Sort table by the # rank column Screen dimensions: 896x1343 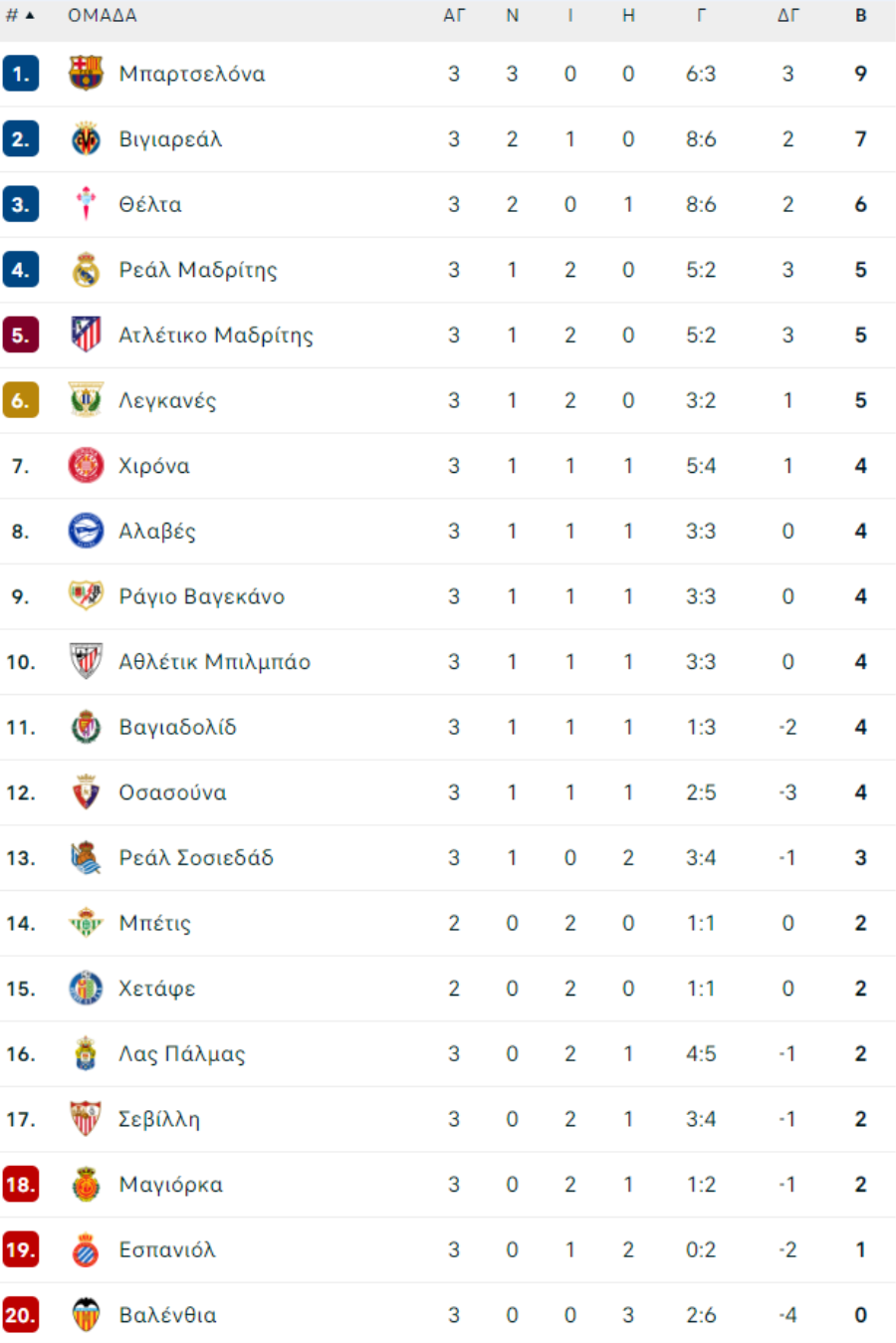(x=19, y=16)
